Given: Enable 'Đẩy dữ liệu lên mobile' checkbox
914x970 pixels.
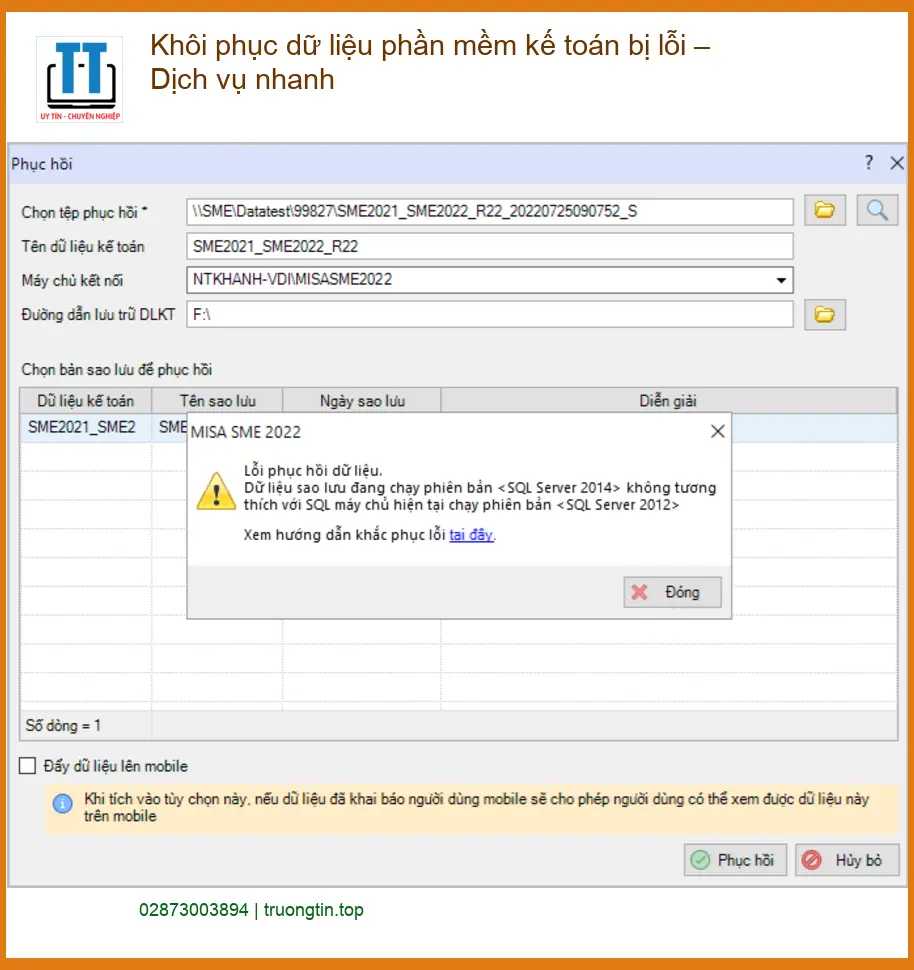Looking at the screenshot, I should point(27,766).
